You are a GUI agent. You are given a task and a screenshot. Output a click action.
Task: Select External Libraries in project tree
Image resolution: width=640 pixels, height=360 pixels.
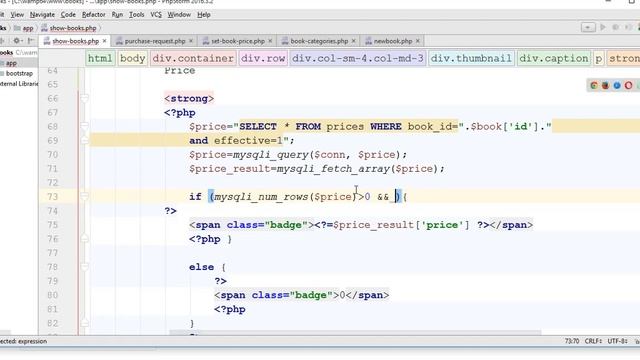click(x=19, y=84)
